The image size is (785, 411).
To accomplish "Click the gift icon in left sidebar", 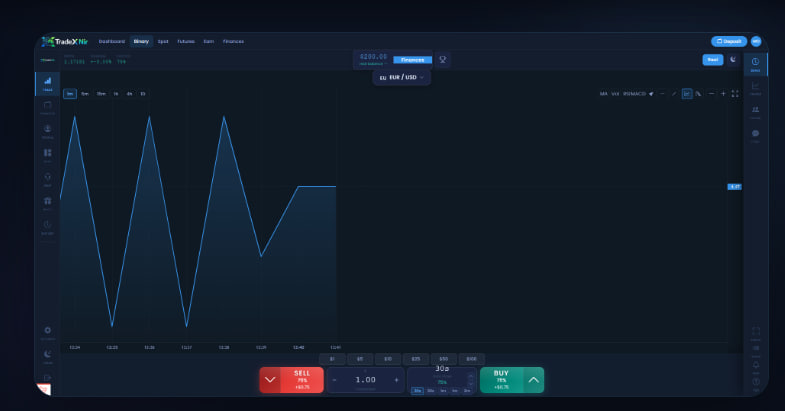I will 48,203.
